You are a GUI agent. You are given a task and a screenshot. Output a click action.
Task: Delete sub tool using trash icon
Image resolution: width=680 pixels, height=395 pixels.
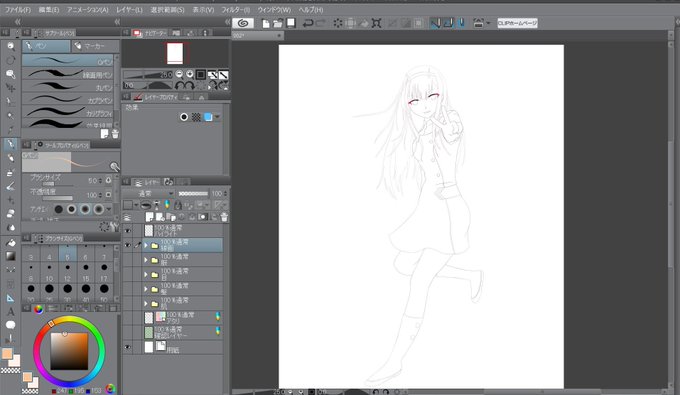pos(115,134)
